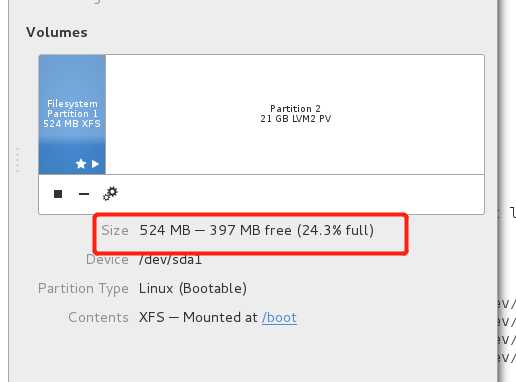The height and width of the screenshot is (382, 516).
Task: Click the XFS — Mounted at contents text
Action: pyautogui.click(x=199, y=317)
